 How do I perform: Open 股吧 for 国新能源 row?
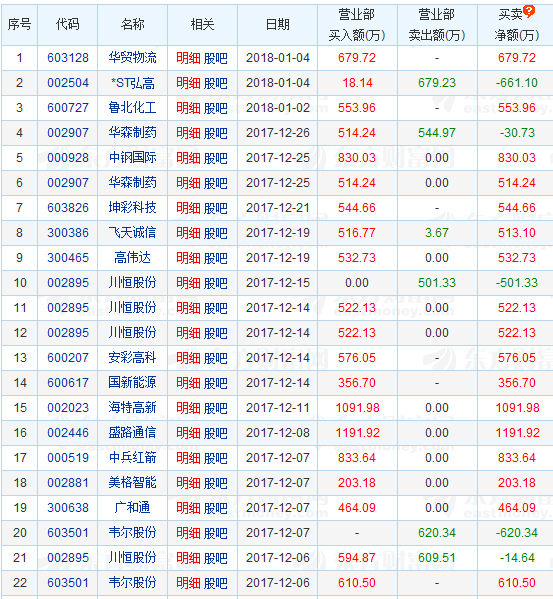point(216,383)
